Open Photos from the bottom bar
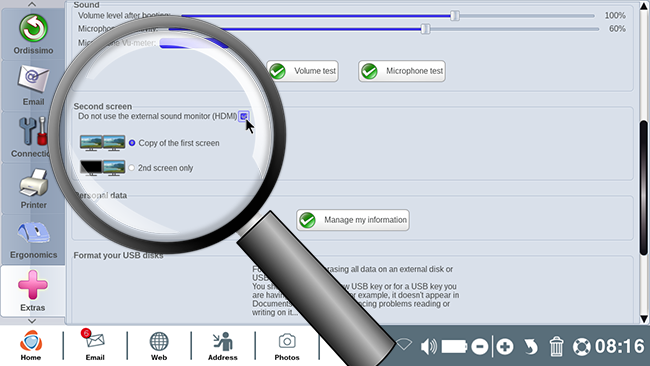 click(x=287, y=346)
